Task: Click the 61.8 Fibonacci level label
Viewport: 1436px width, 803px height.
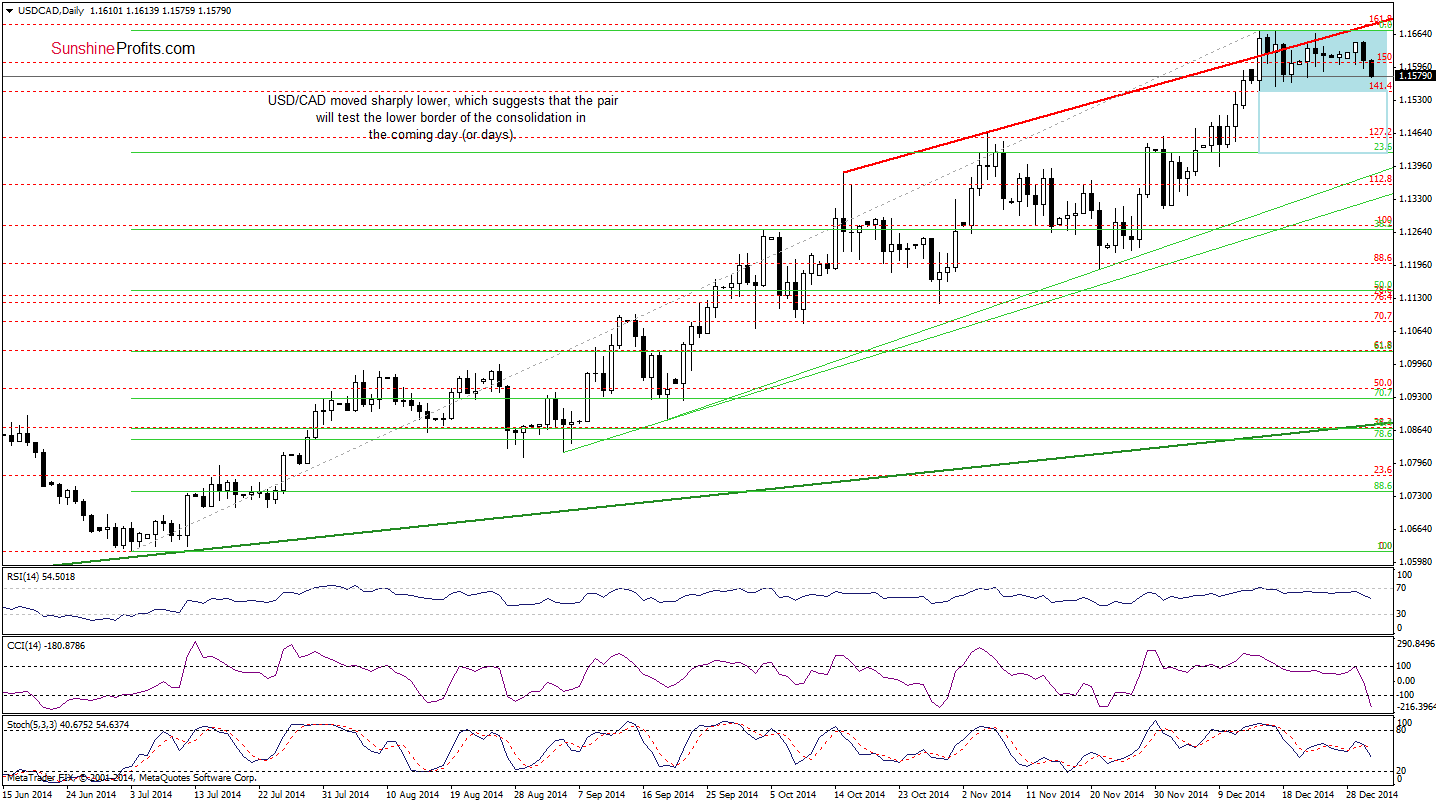Action: tap(1383, 344)
